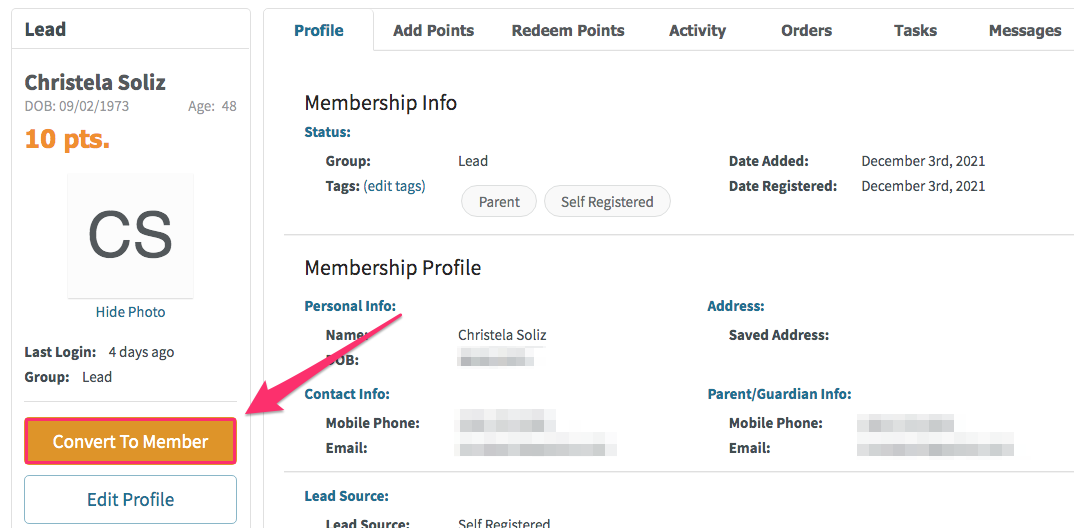The height and width of the screenshot is (528, 1074).
Task: Open the Messages tab
Action: pos(1025,30)
